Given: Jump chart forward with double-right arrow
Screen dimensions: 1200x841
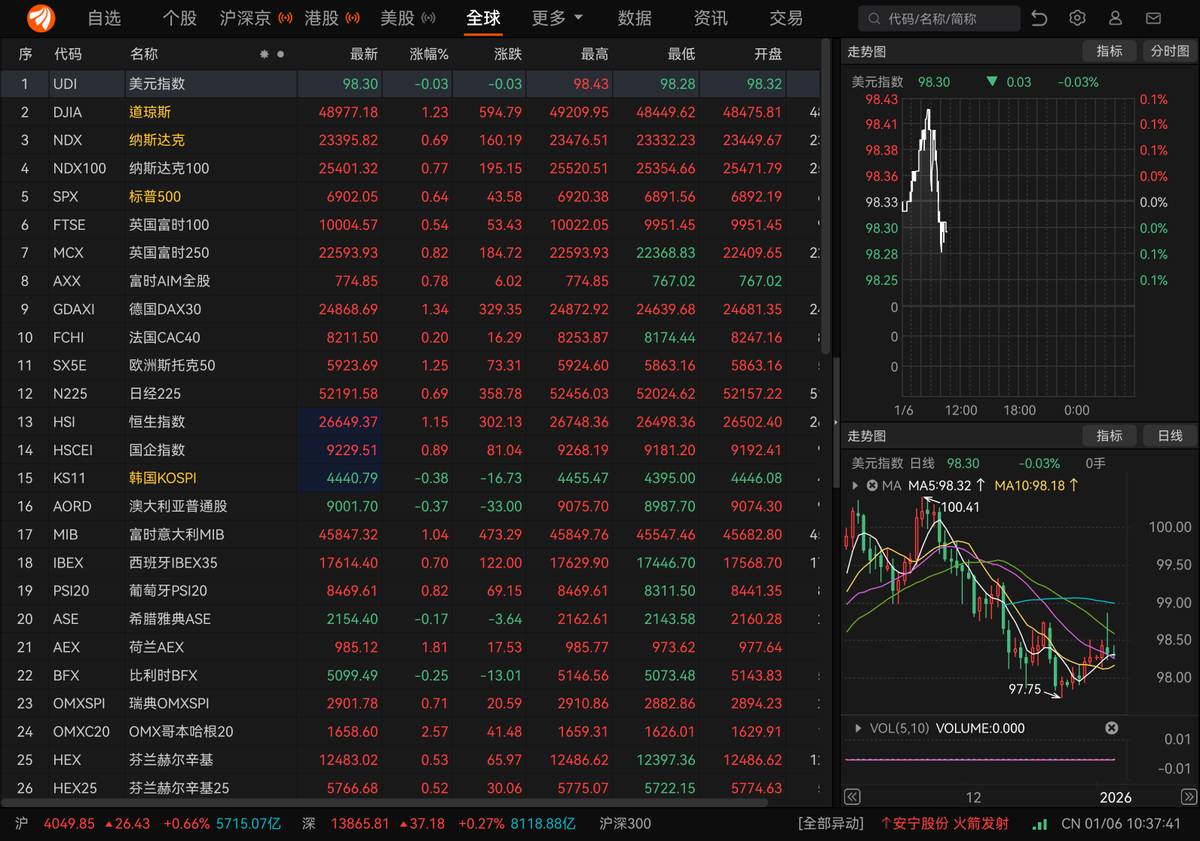Looking at the screenshot, I should click(1189, 797).
